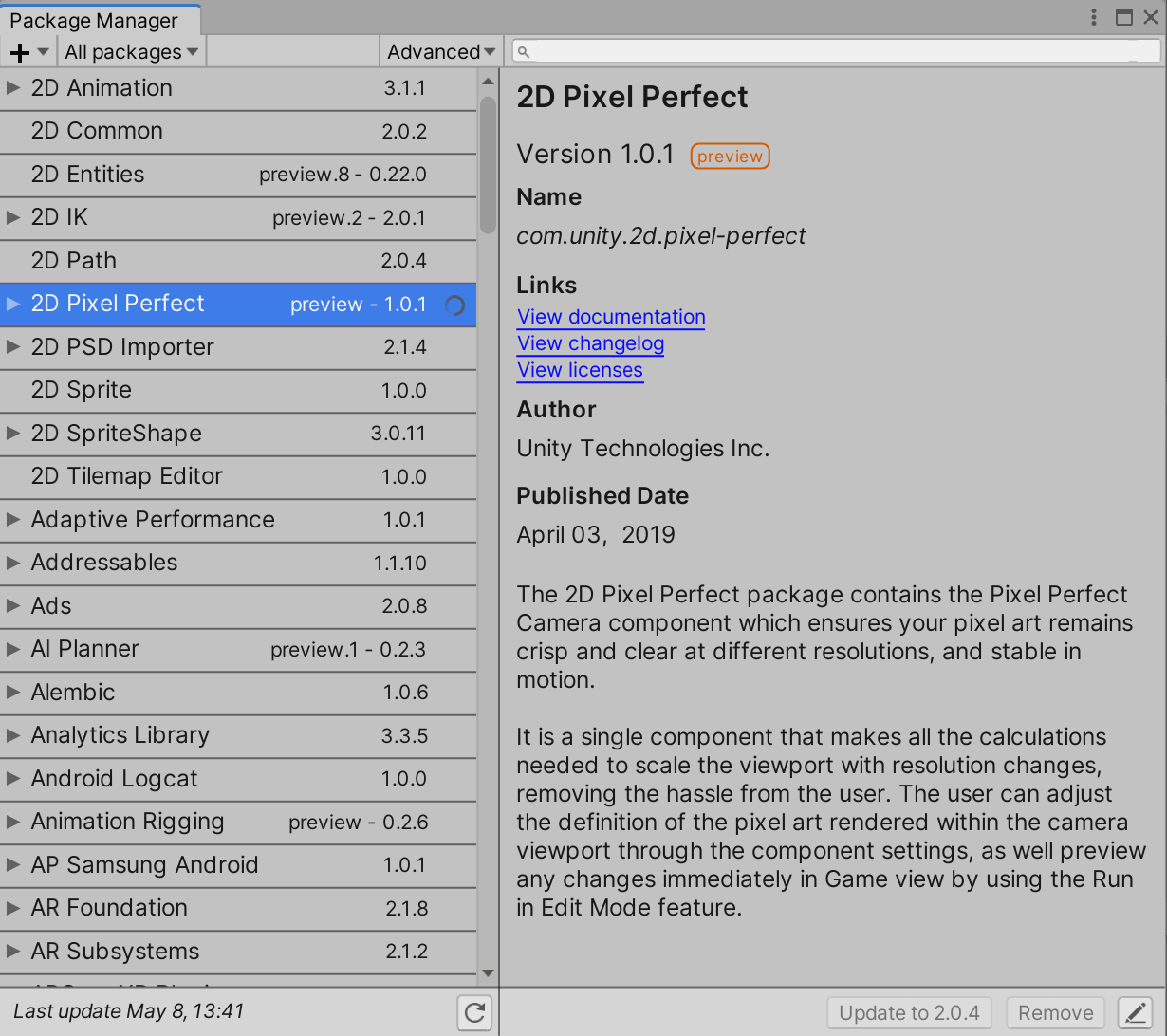1167x1036 pixels.
Task: Expand the AI Planner versions
Action: pos(13,649)
